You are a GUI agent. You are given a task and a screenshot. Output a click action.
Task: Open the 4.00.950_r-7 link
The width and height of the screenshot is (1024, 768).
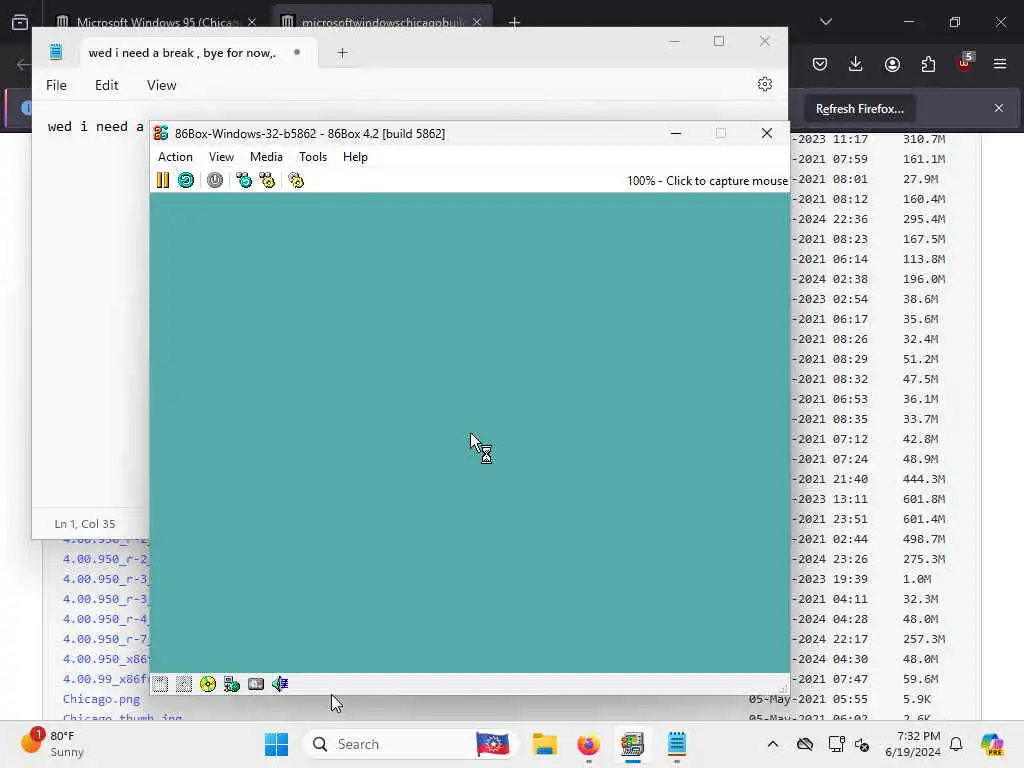coord(106,639)
